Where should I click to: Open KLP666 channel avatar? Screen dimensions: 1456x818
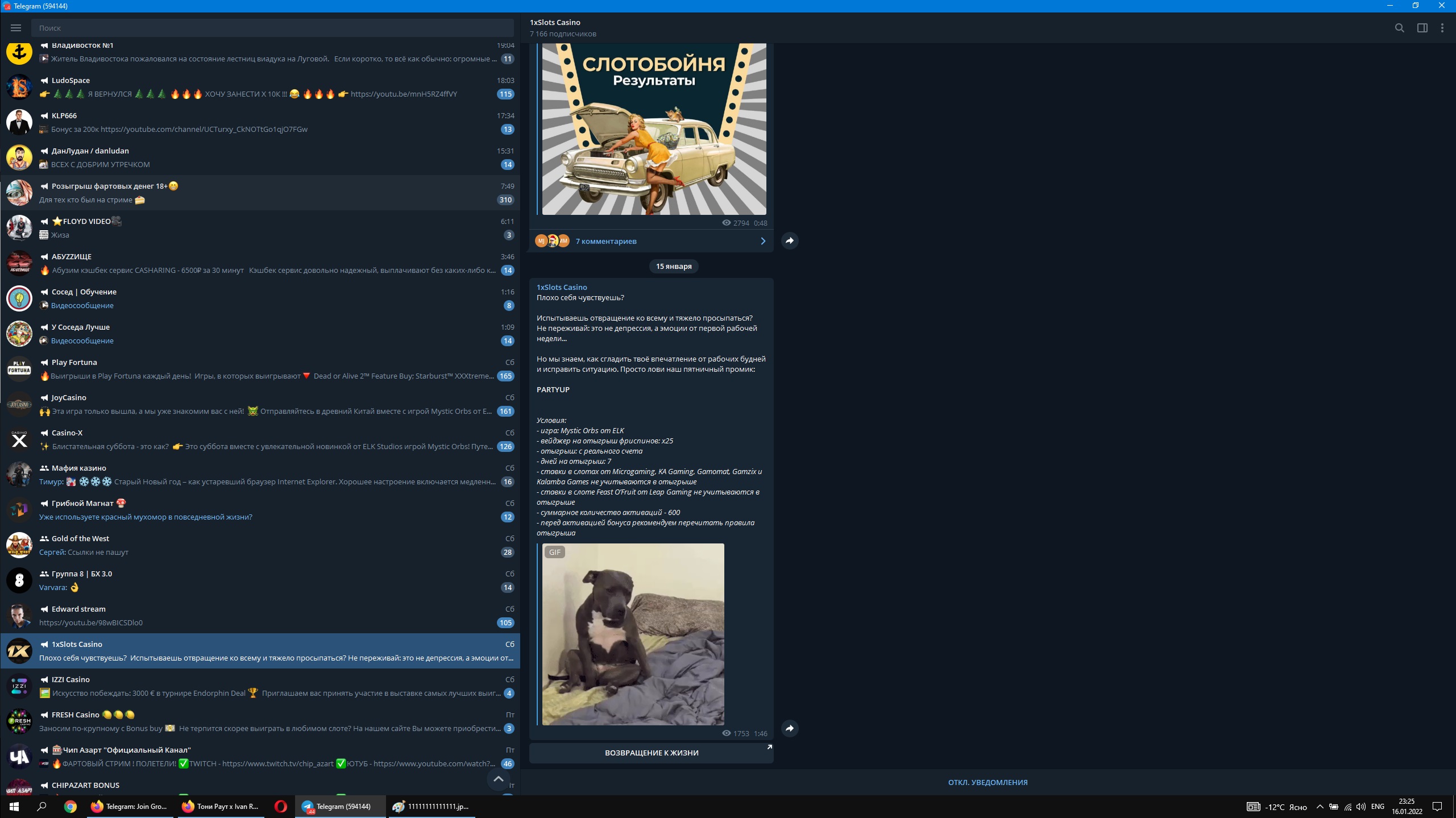pos(19,122)
